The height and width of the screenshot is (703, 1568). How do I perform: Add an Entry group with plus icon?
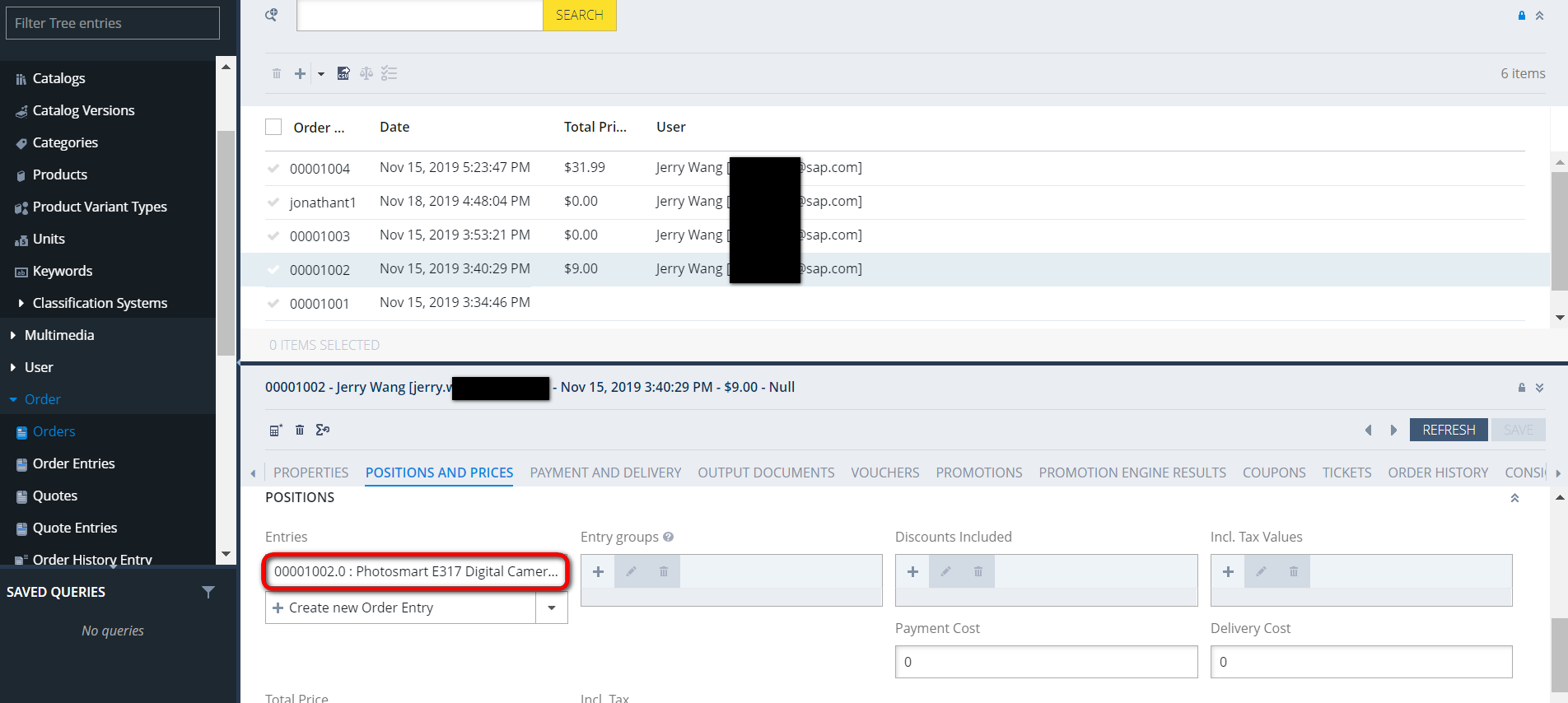(x=598, y=571)
